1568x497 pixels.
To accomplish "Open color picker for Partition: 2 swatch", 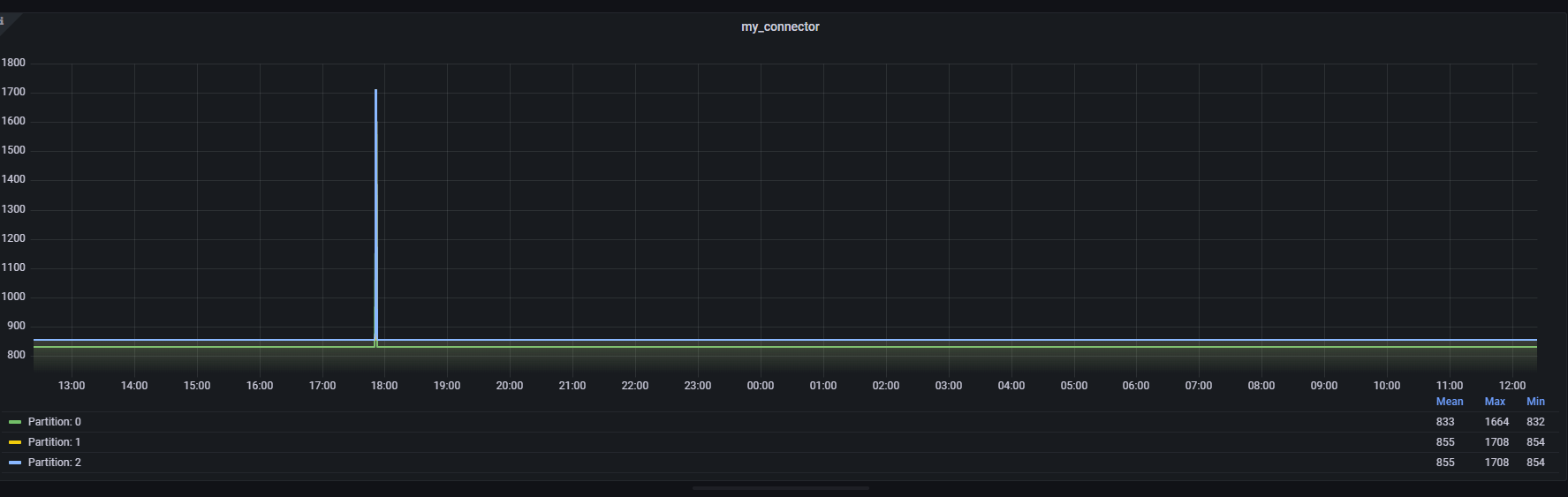I will point(15,463).
